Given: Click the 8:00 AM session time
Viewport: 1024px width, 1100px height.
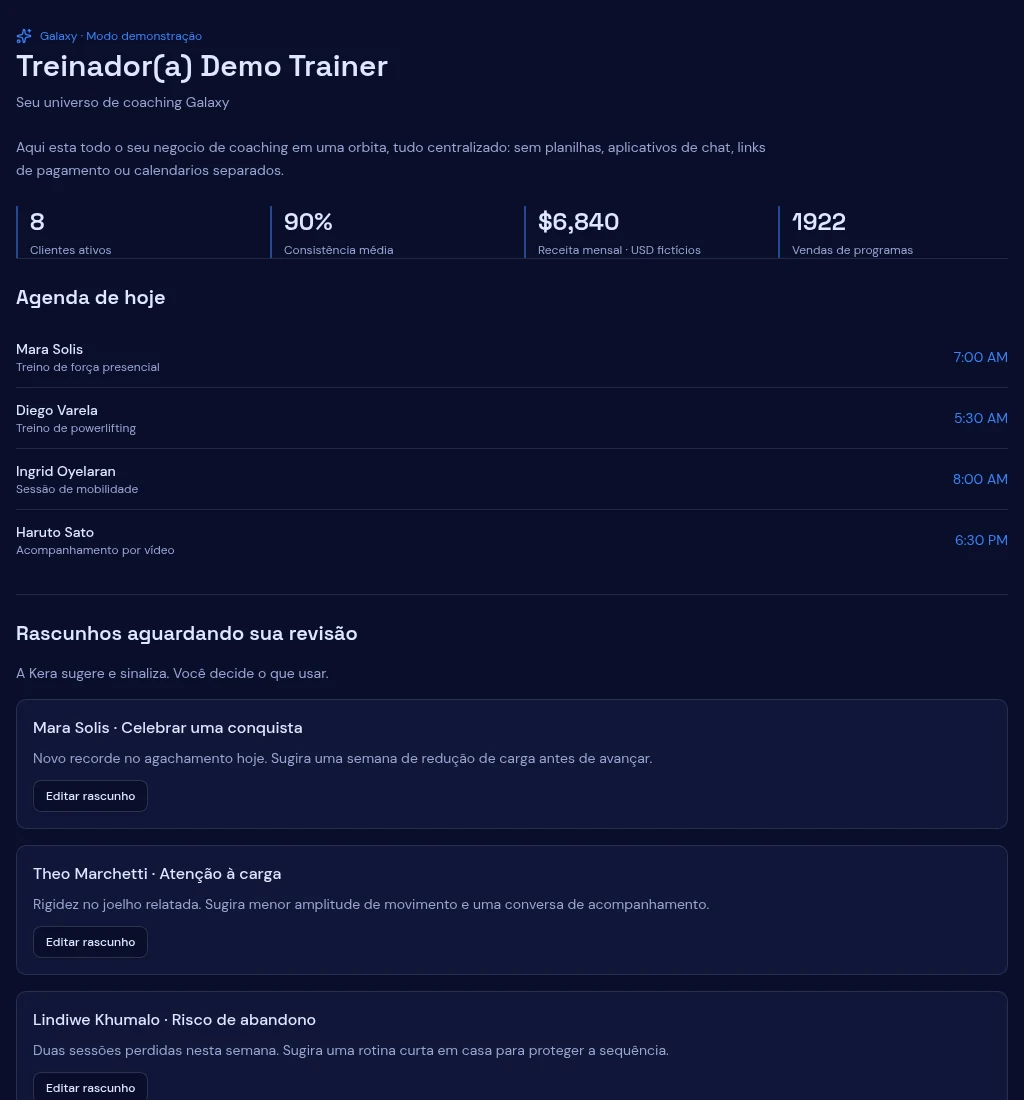Looking at the screenshot, I should click(980, 479).
